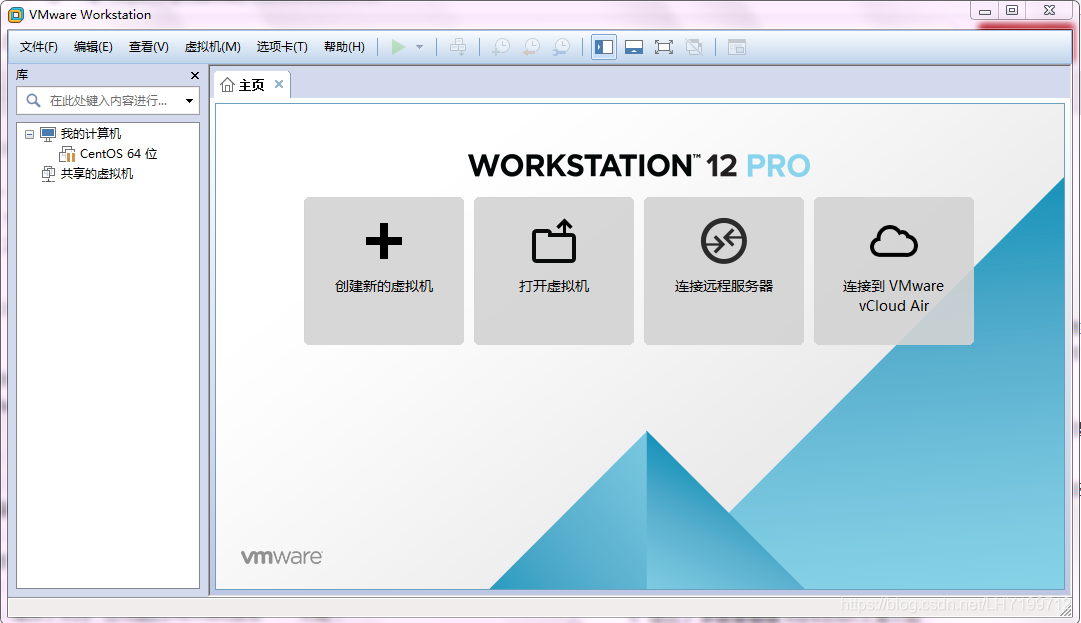Minimize the VMware Workstation window

(984, 10)
